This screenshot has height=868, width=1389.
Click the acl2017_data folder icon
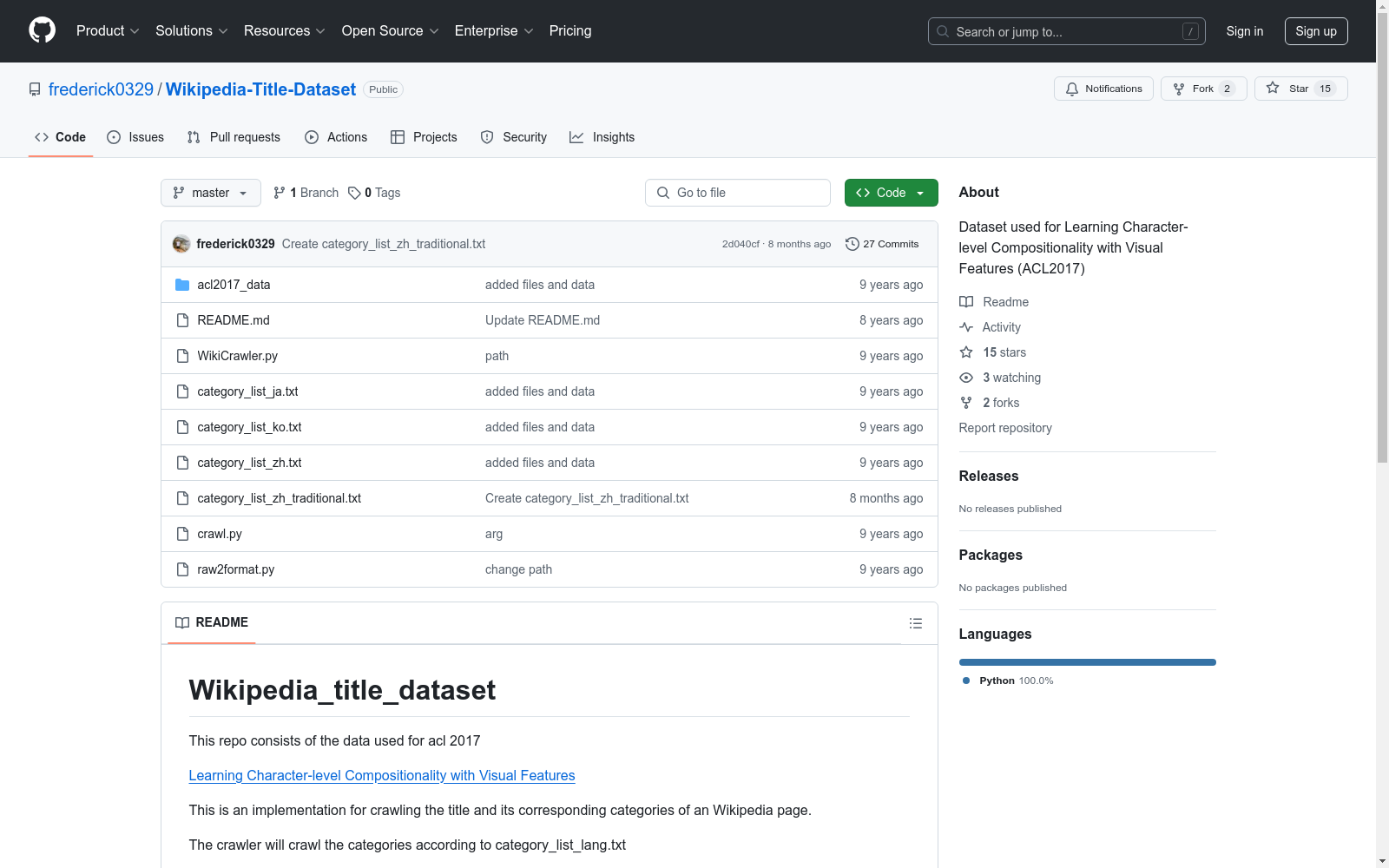tap(182, 285)
